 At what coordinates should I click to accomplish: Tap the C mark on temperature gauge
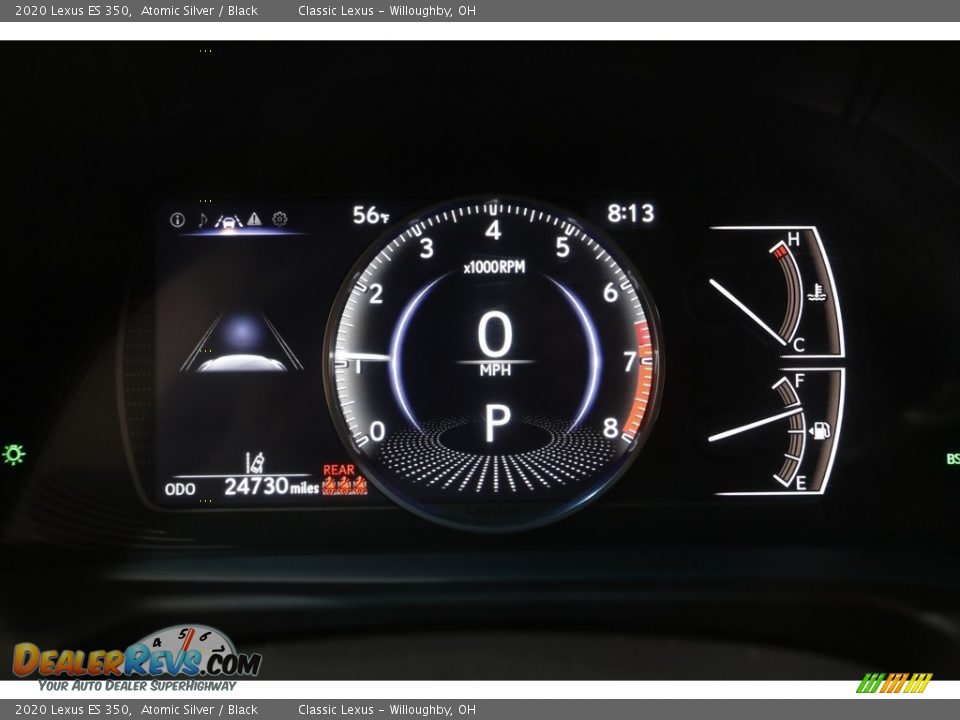click(x=798, y=346)
